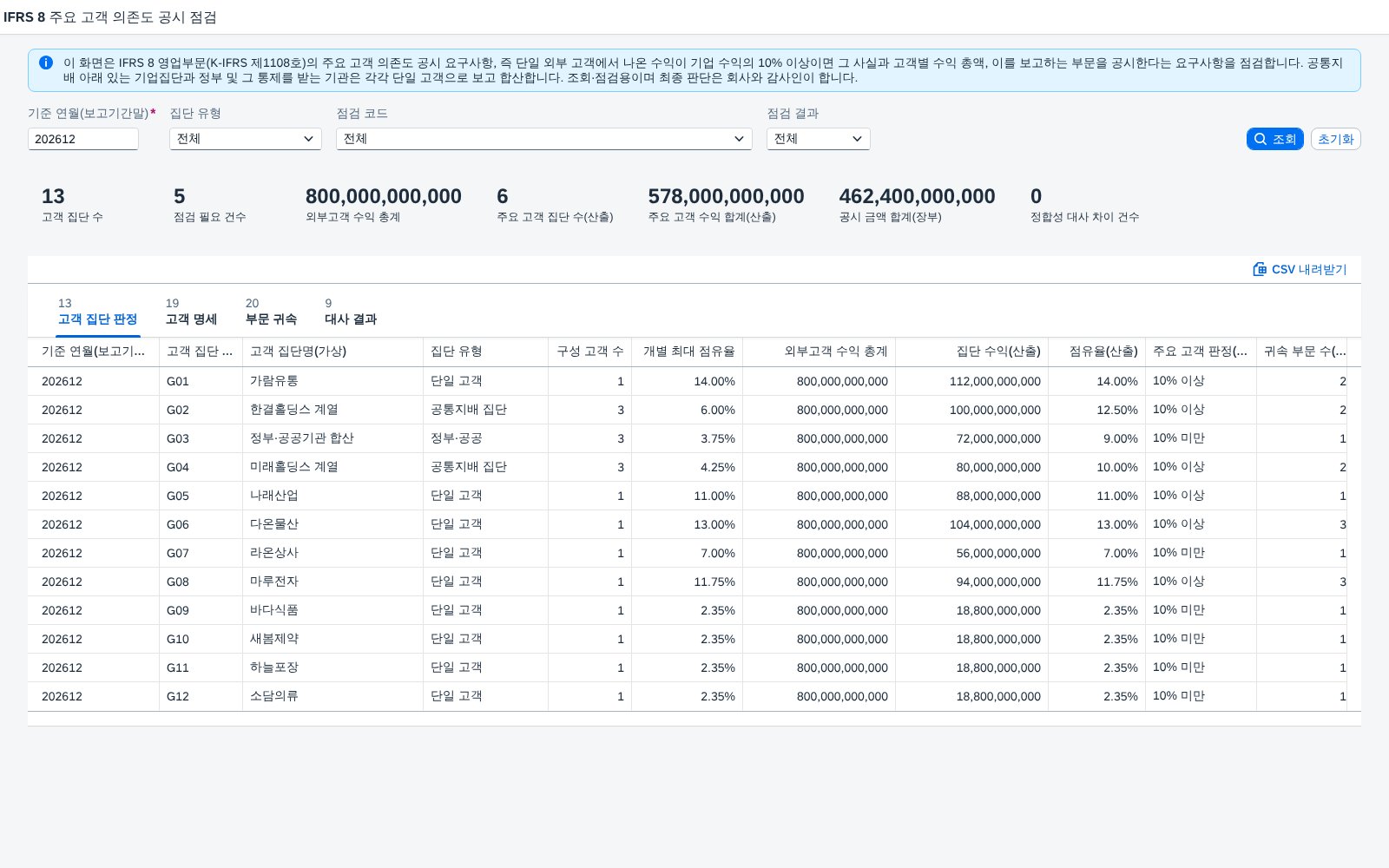The image size is (1389, 868).
Task: Click group code G03 cell
Action: point(201,438)
